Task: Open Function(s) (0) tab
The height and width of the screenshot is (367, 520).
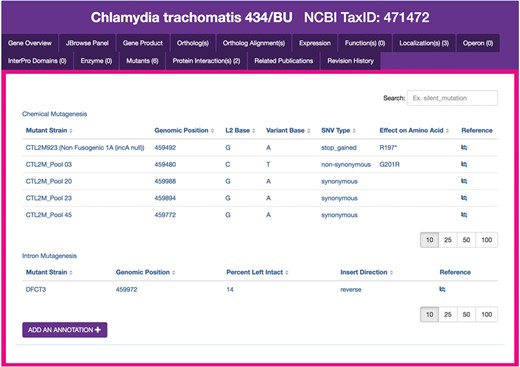Action: click(x=365, y=43)
